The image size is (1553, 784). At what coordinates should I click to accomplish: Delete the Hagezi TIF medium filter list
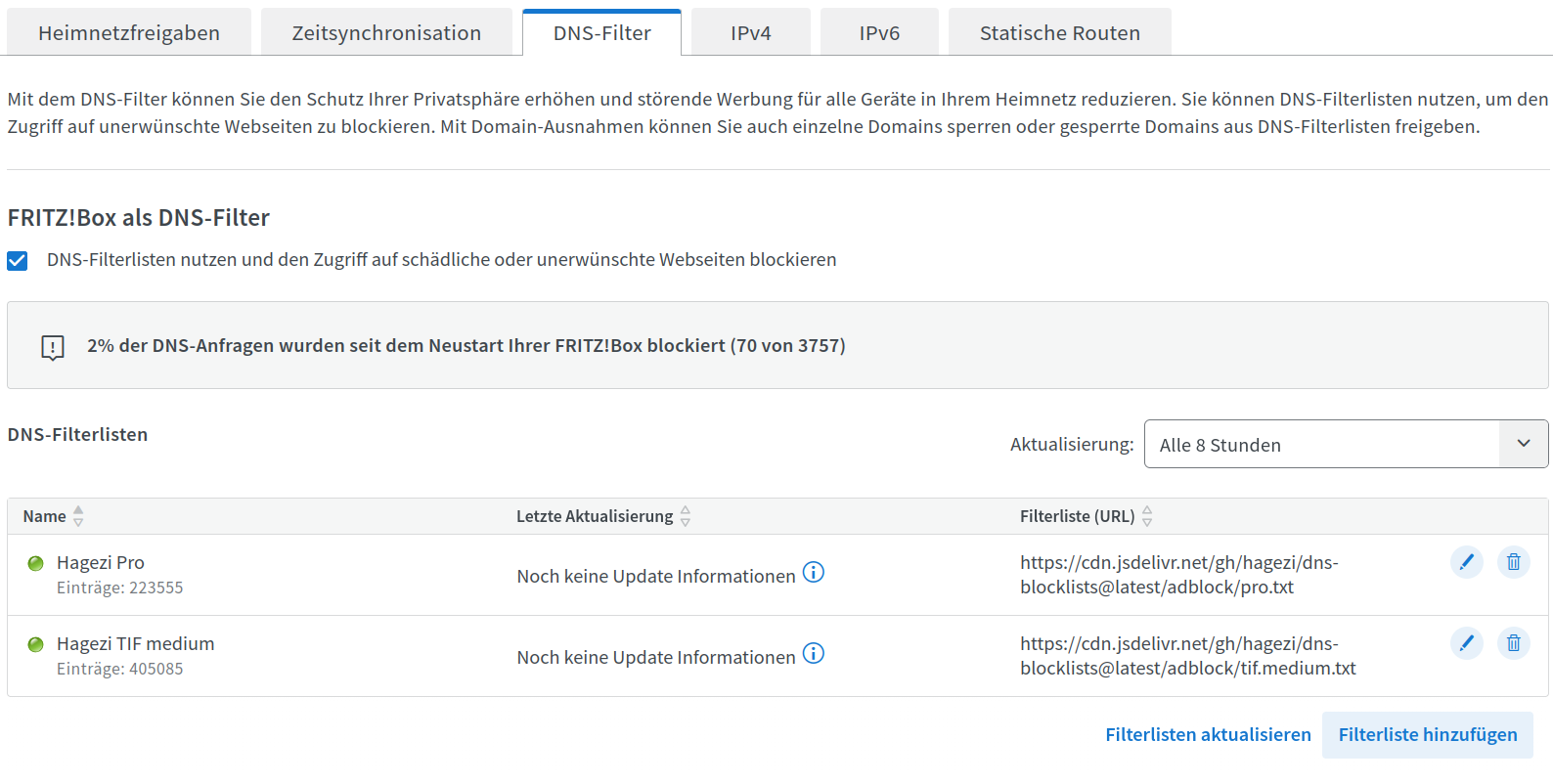point(1513,643)
